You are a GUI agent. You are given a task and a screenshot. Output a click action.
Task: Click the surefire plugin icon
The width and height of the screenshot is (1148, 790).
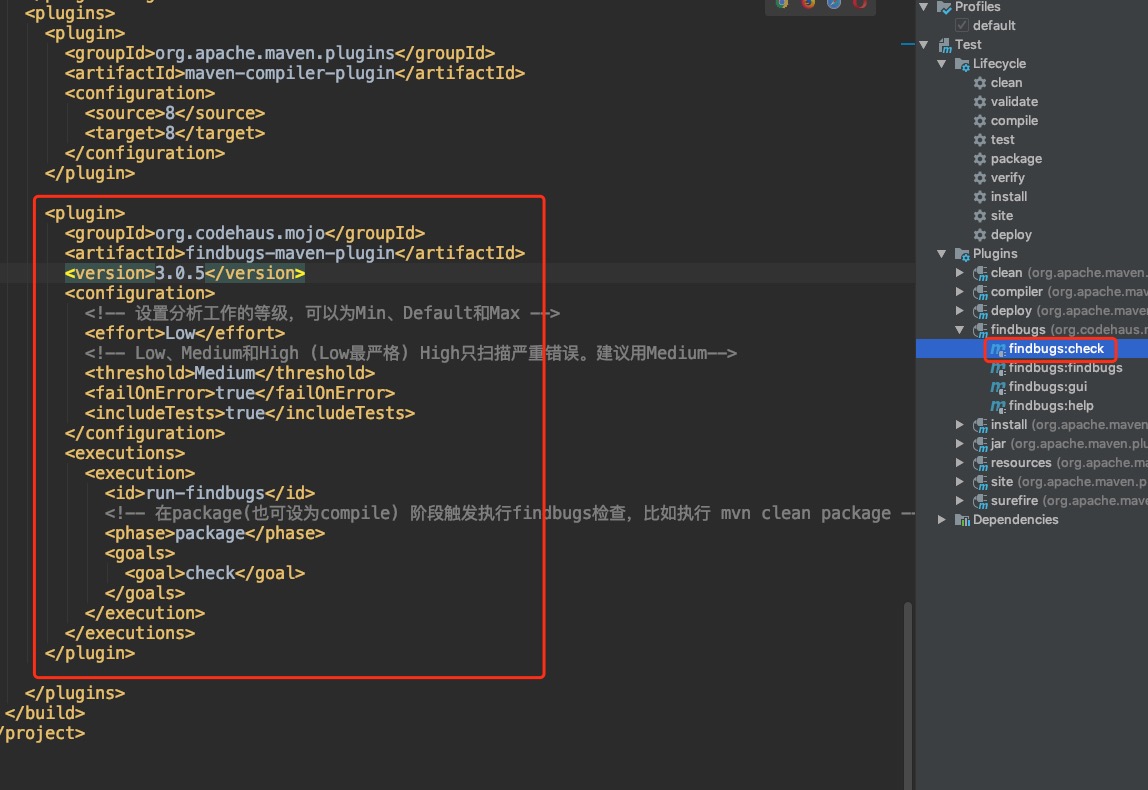pyautogui.click(x=980, y=501)
